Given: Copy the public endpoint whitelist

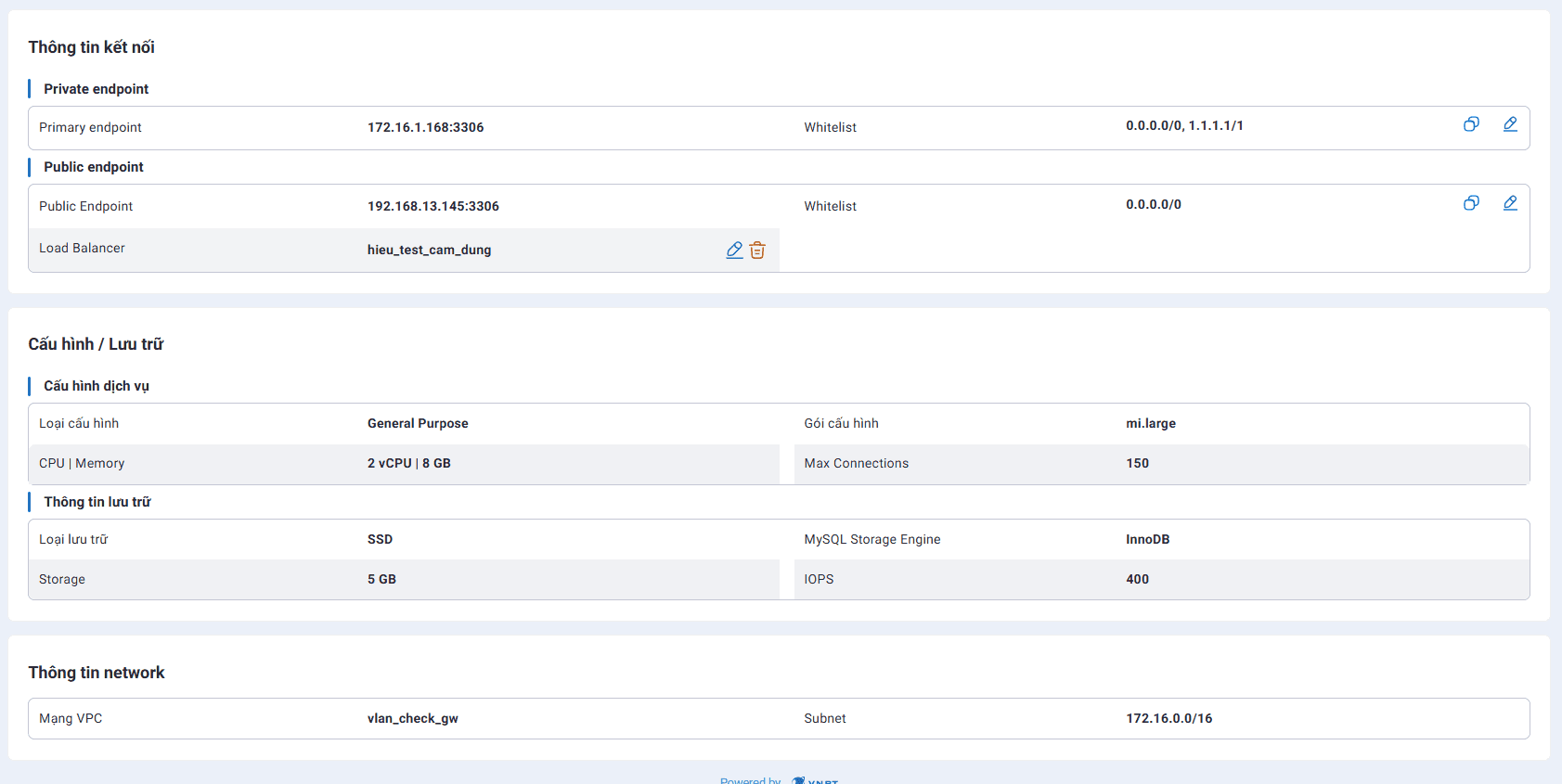Looking at the screenshot, I should (1471, 203).
